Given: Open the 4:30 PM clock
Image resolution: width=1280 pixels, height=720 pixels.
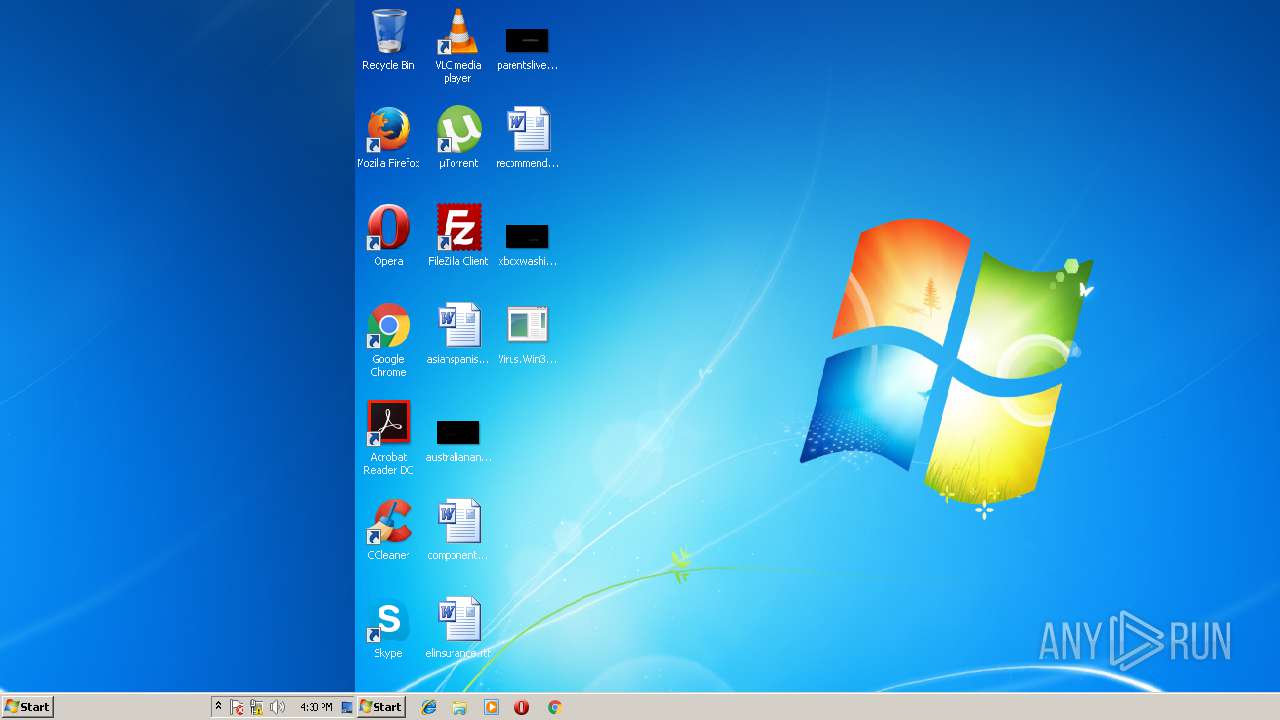Looking at the screenshot, I should click(x=316, y=707).
